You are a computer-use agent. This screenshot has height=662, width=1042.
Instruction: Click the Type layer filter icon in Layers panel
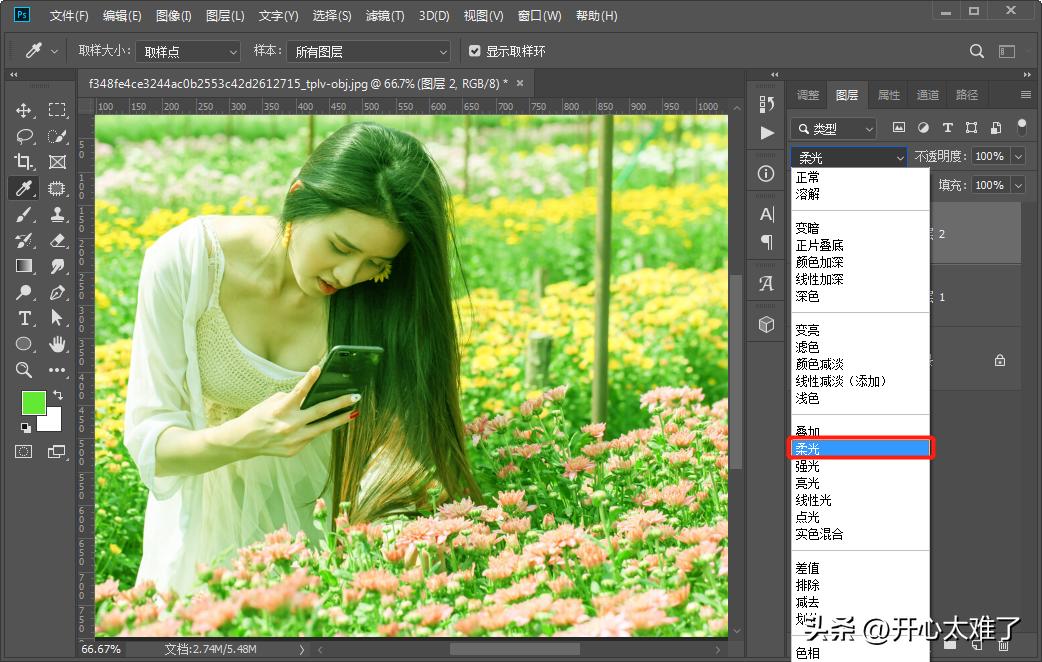948,128
